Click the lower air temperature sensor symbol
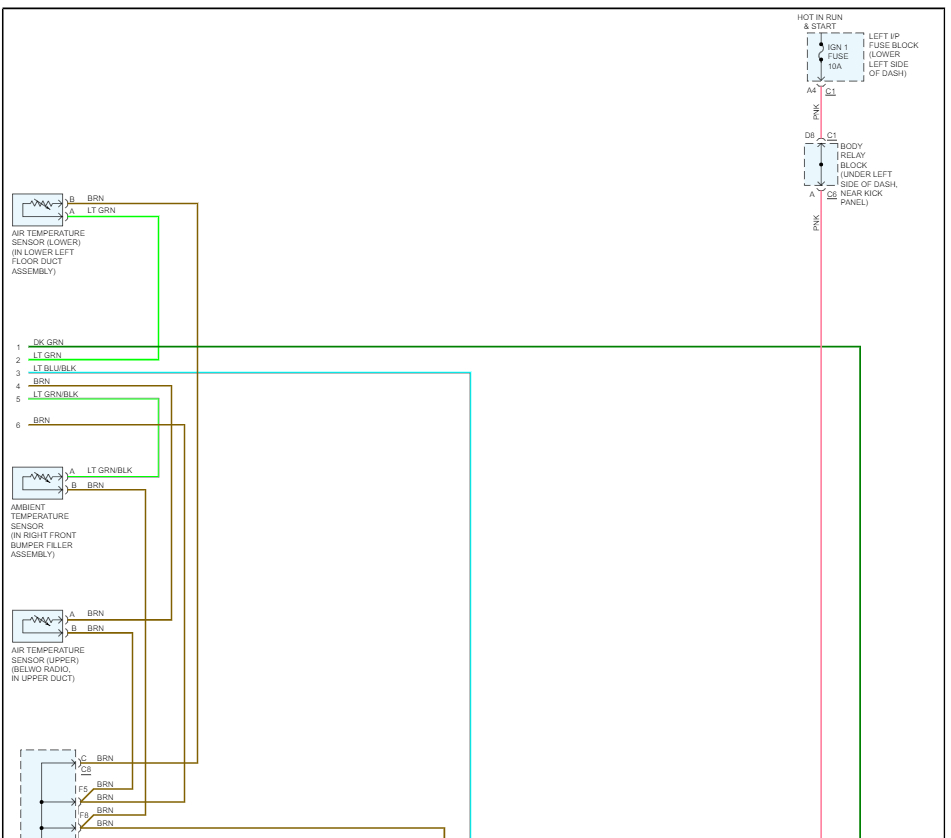Viewport: 951px width, 838px height. [x=37, y=210]
